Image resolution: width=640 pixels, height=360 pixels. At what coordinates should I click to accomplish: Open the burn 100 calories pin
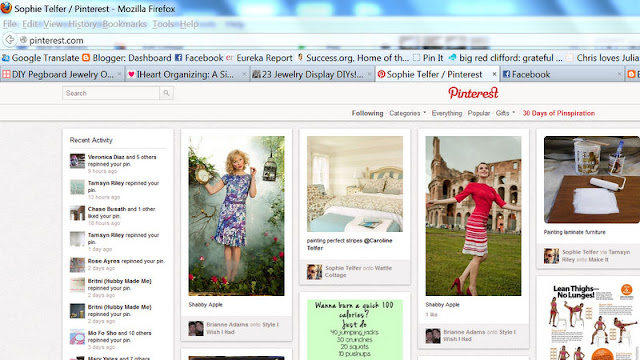[x=355, y=329]
